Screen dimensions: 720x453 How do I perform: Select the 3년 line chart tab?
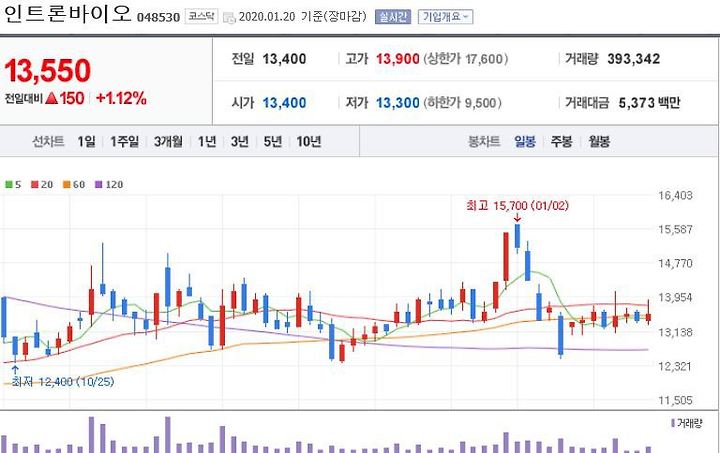pos(240,141)
